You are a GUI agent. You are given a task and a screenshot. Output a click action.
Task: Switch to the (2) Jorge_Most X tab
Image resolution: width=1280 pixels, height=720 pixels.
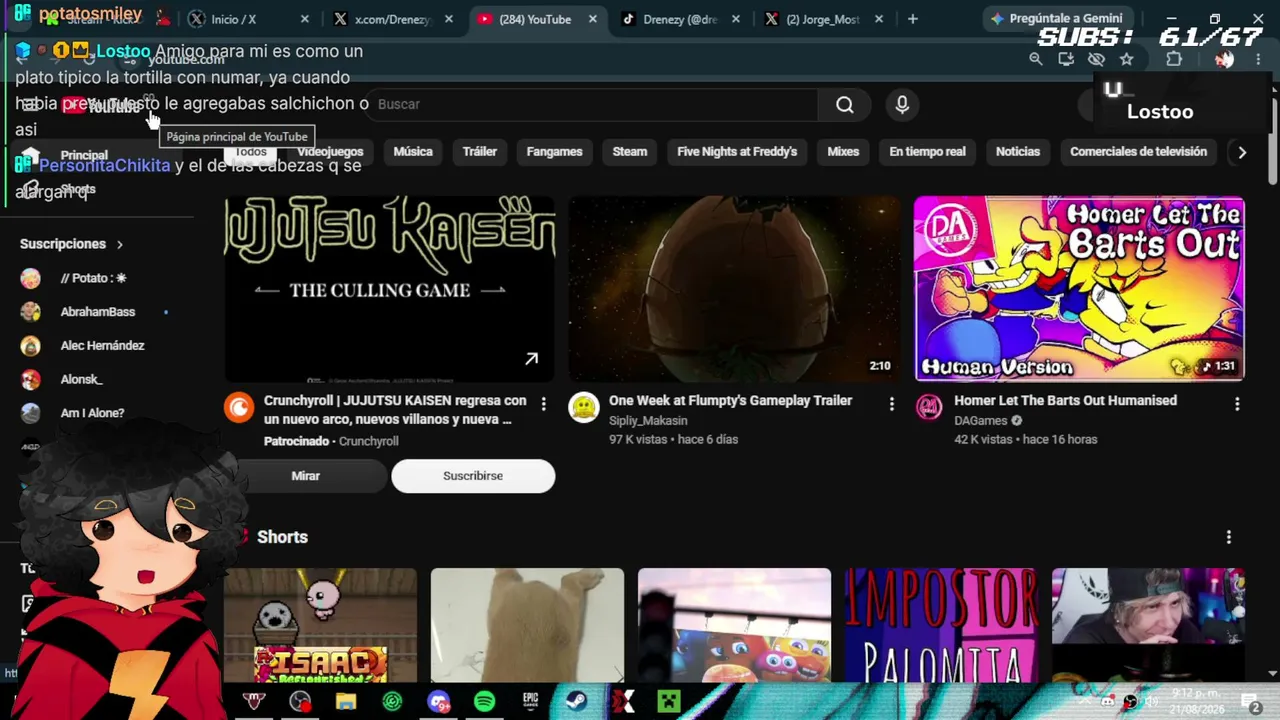(822, 19)
